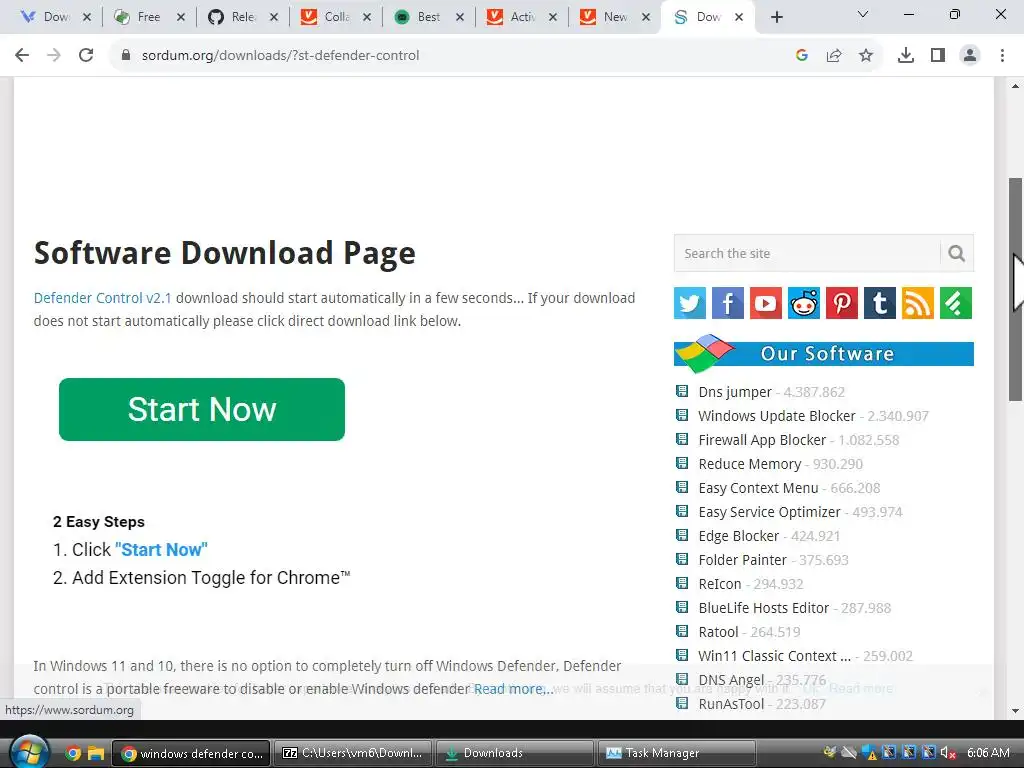The image size is (1024, 768).
Task: Click the share page icon
Action: [x=834, y=56]
